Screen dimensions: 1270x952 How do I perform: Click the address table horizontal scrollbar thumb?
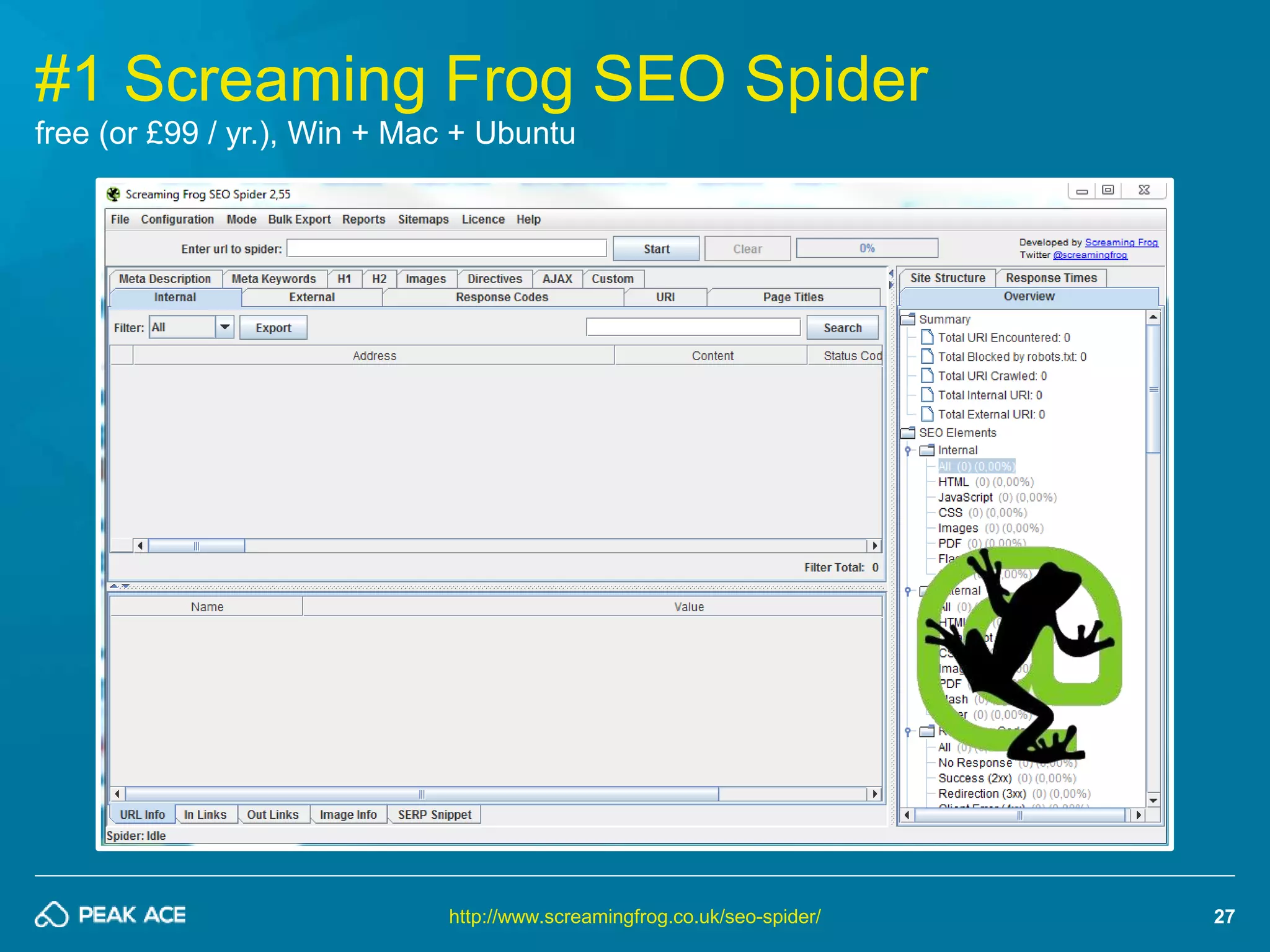[x=197, y=545]
